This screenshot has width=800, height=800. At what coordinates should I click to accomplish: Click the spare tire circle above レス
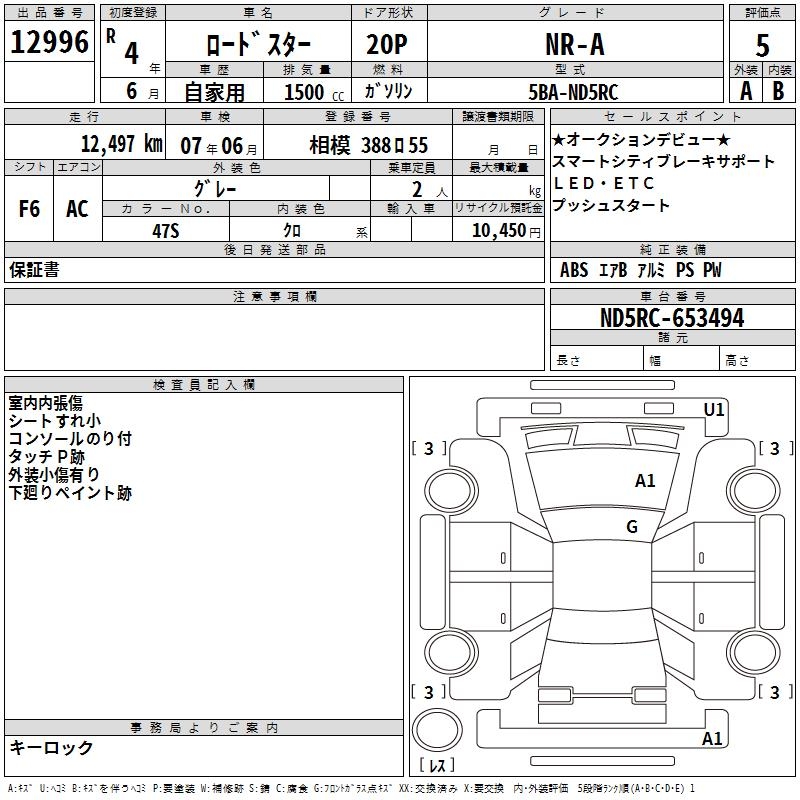click(x=437, y=730)
